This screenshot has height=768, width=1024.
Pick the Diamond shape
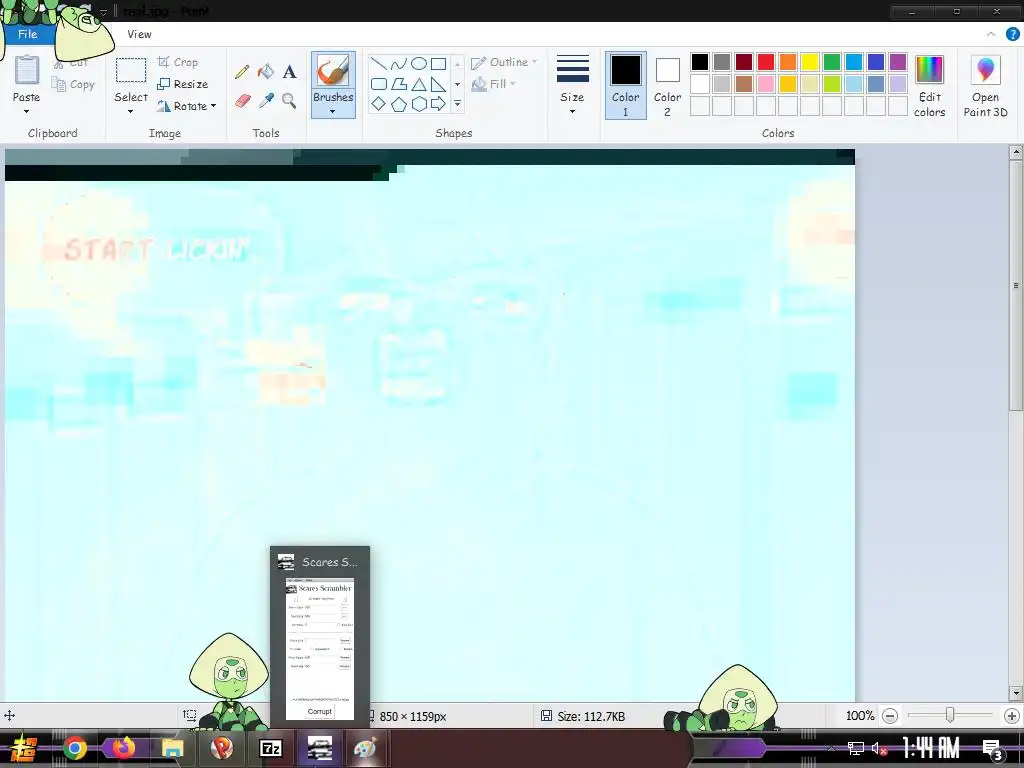pyautogui.click(x=379, y=104)
